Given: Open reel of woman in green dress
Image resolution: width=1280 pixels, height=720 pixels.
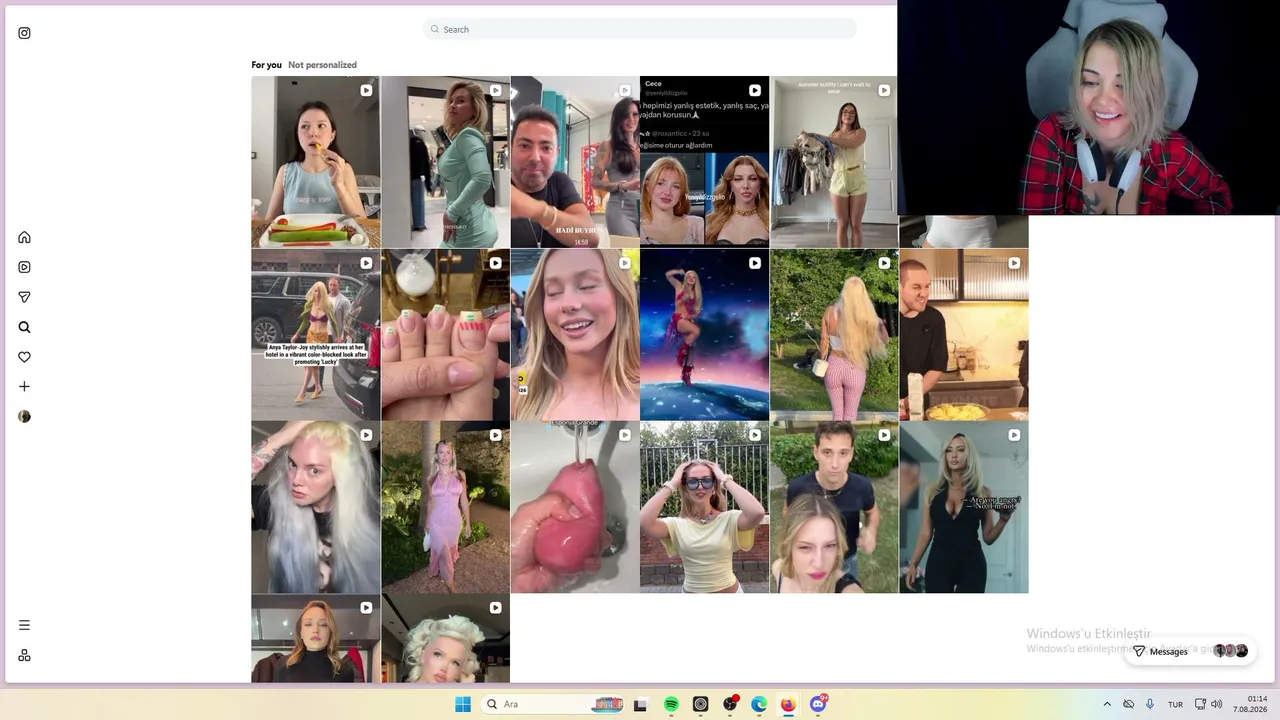Looking at the screenshot, I should point(445,162).
